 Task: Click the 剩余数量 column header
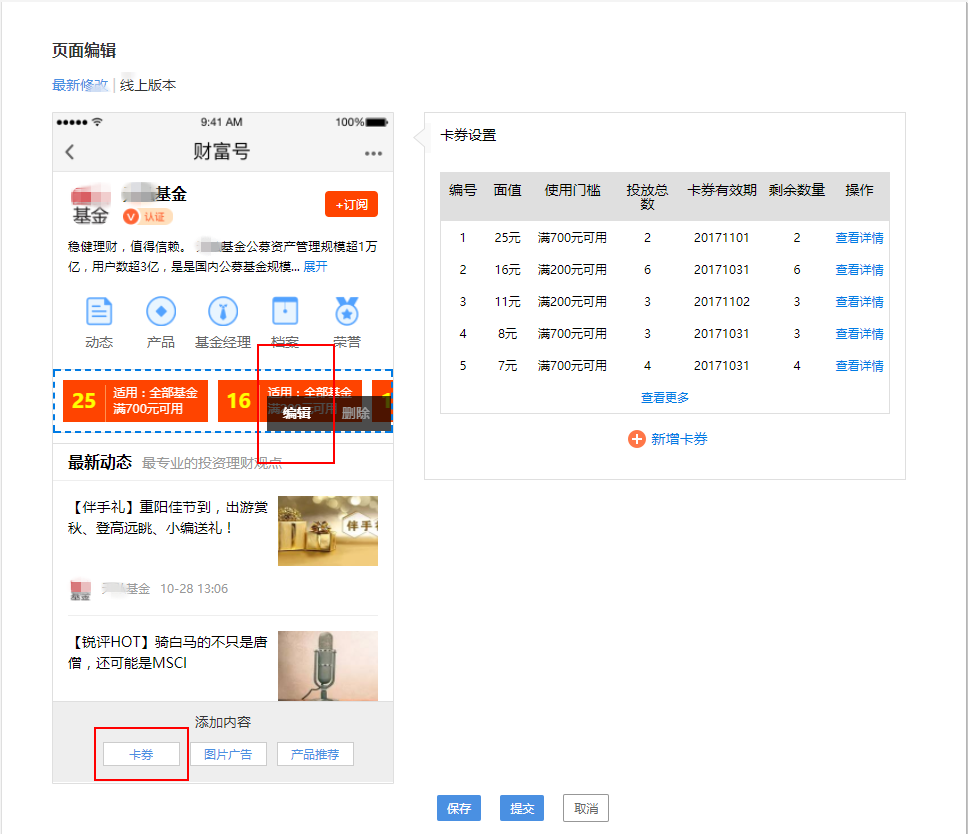pyautogui.click(x=797, y=190)
